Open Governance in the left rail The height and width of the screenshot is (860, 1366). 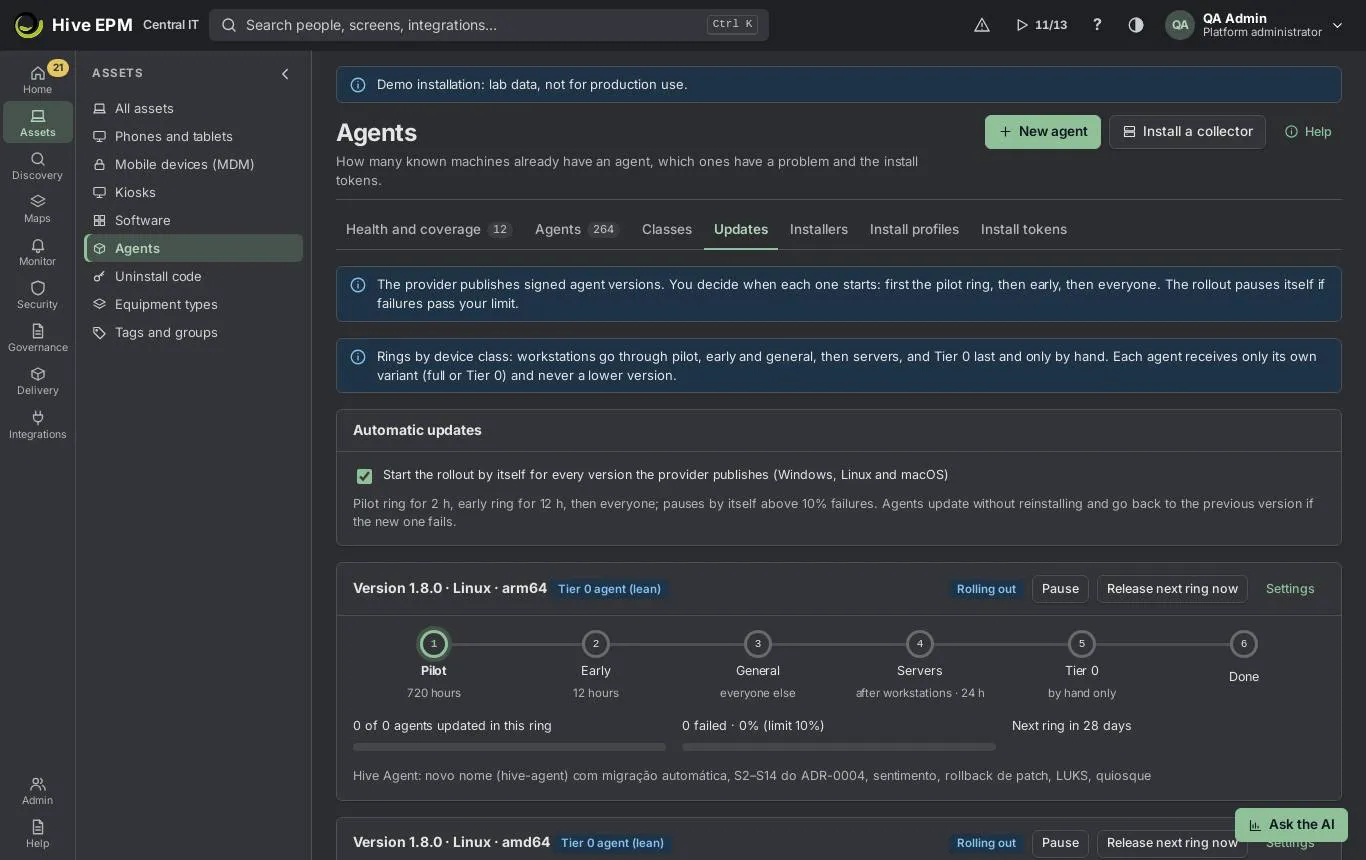click(x=37, y=338)
